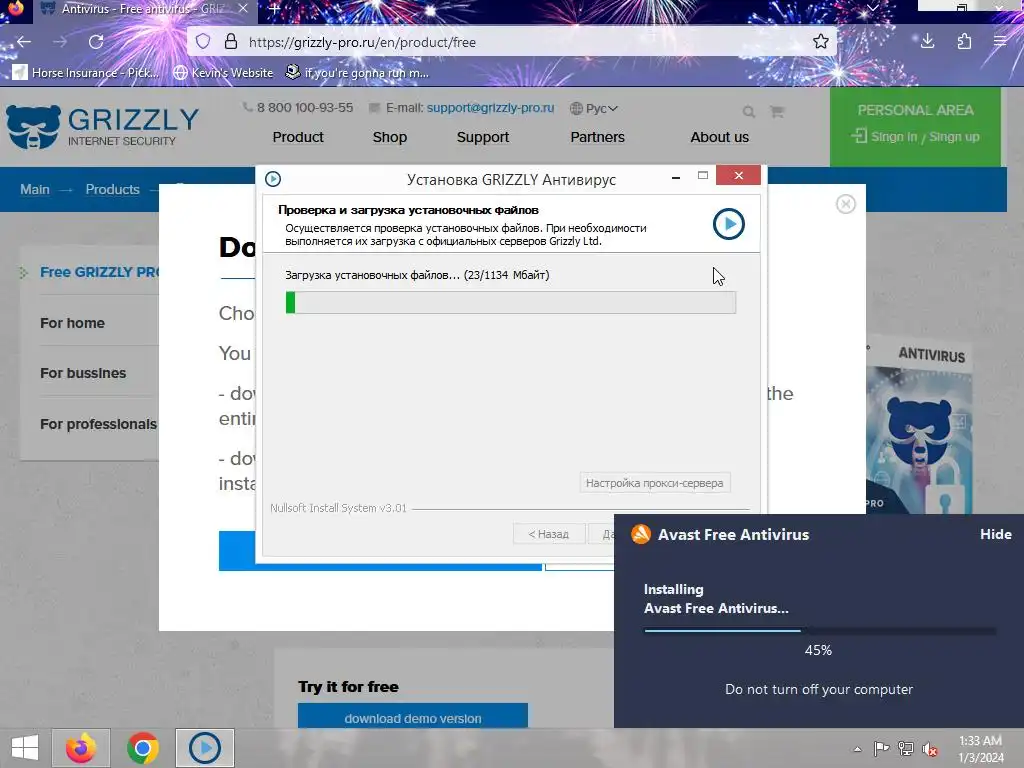The width and height of the screenshot is (1024, 768).
Task: Open the Horse Insurance bookmark
Action: (x=86, y=72)
